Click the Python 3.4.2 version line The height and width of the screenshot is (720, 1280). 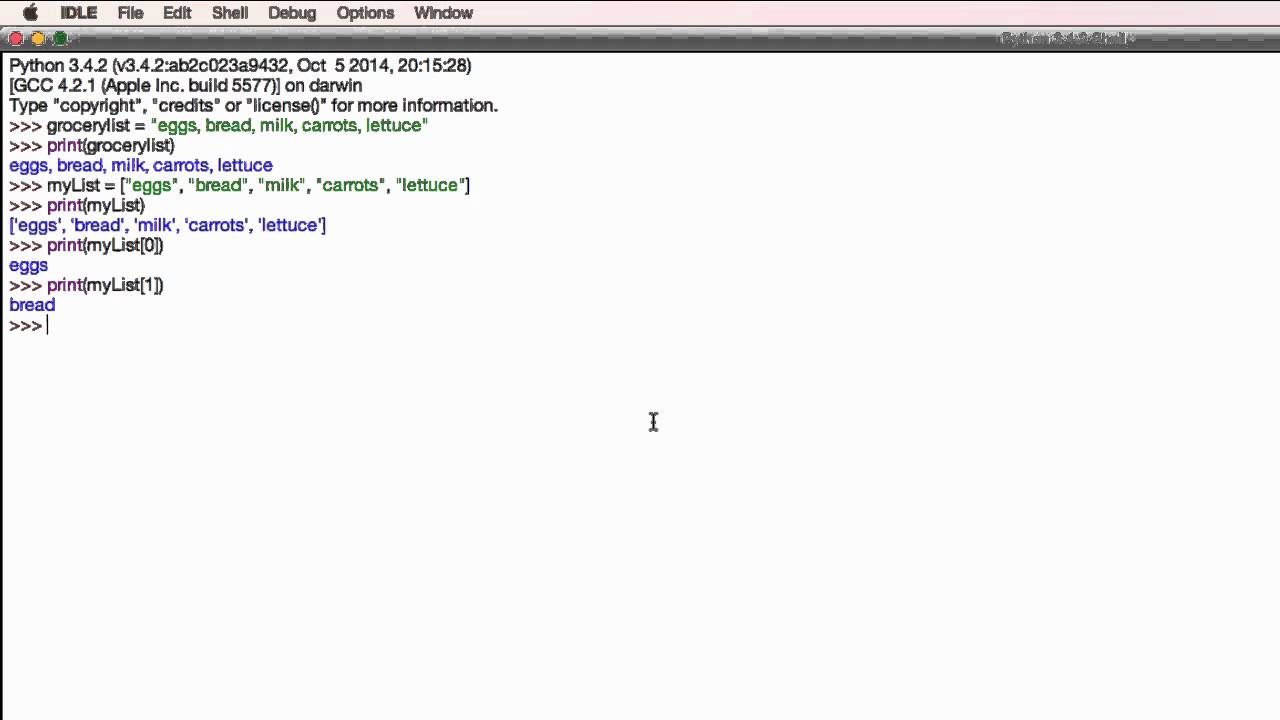(240, 65)
